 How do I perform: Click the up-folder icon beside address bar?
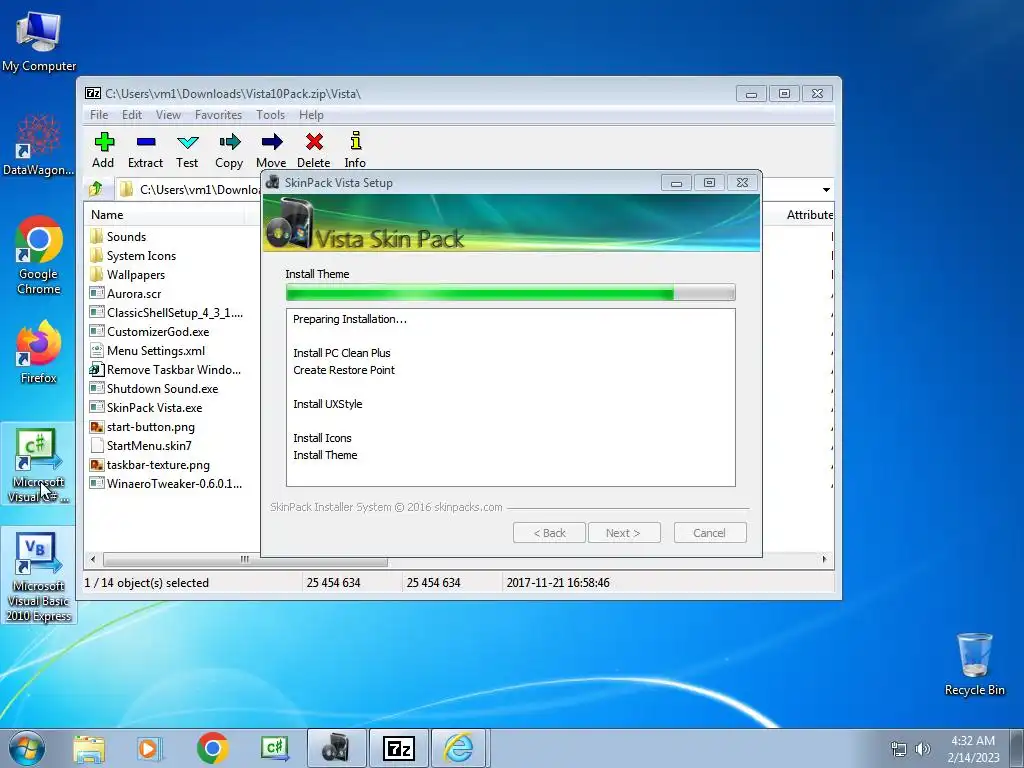point(96,189)
